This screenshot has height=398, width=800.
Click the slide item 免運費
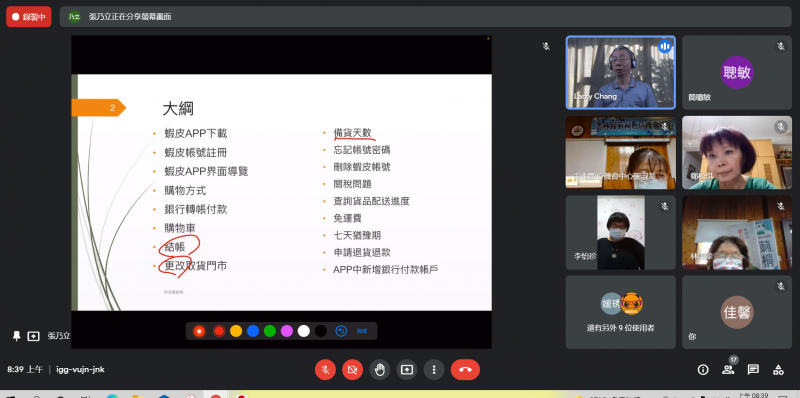point(347,218)
